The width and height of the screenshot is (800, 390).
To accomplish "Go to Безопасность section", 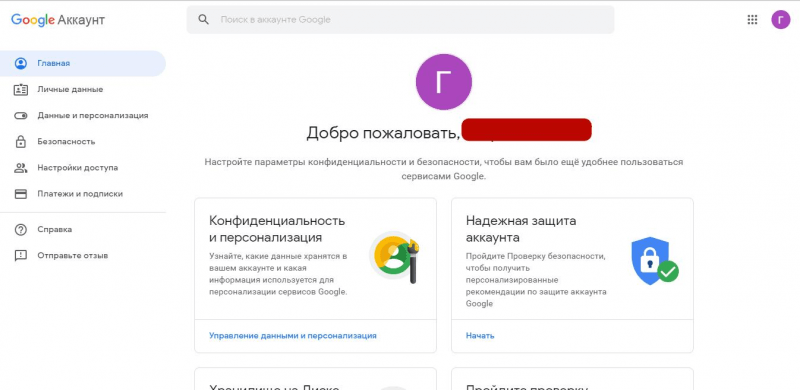I will tap(66, 141).
